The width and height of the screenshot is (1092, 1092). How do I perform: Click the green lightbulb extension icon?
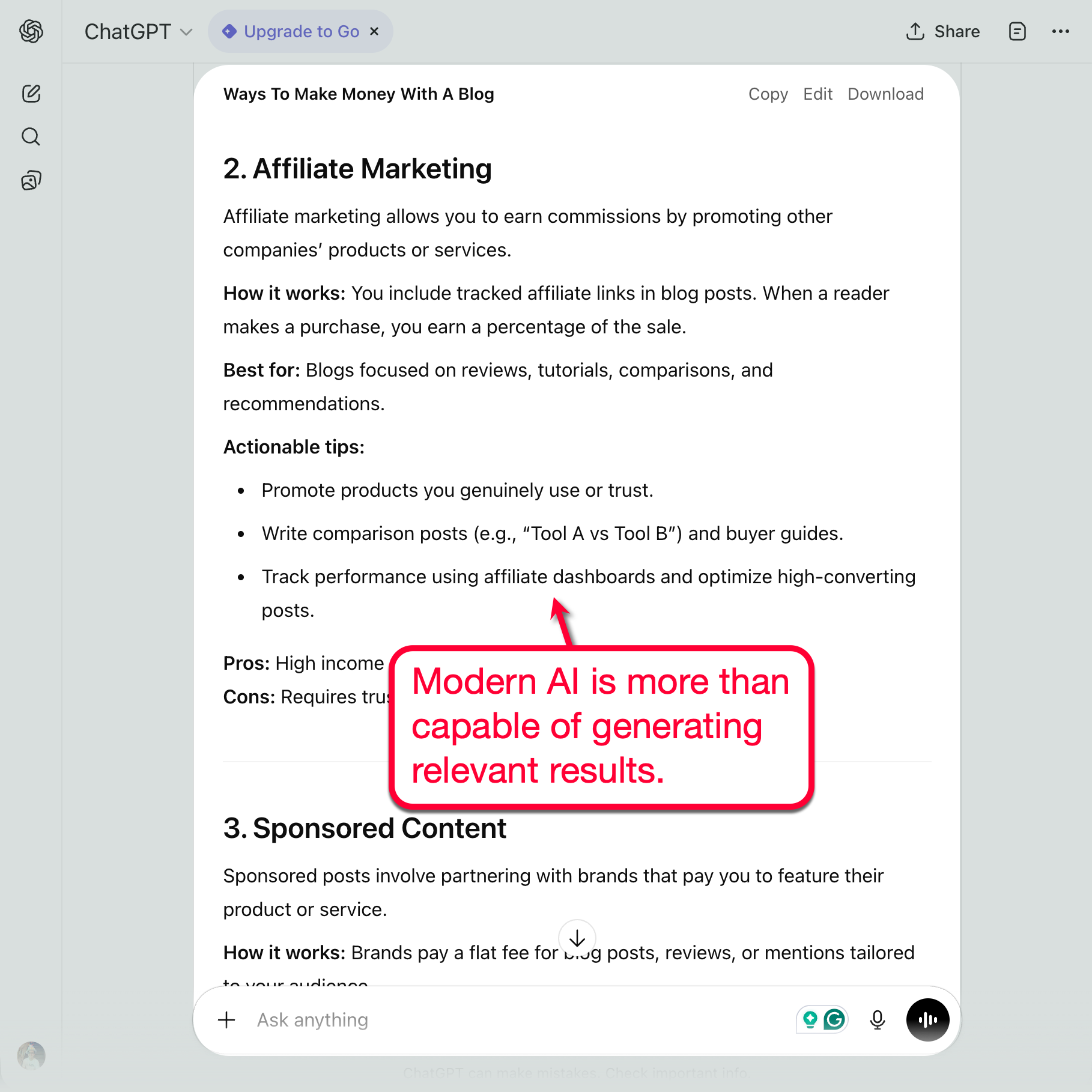click(x=810, y=1019)
